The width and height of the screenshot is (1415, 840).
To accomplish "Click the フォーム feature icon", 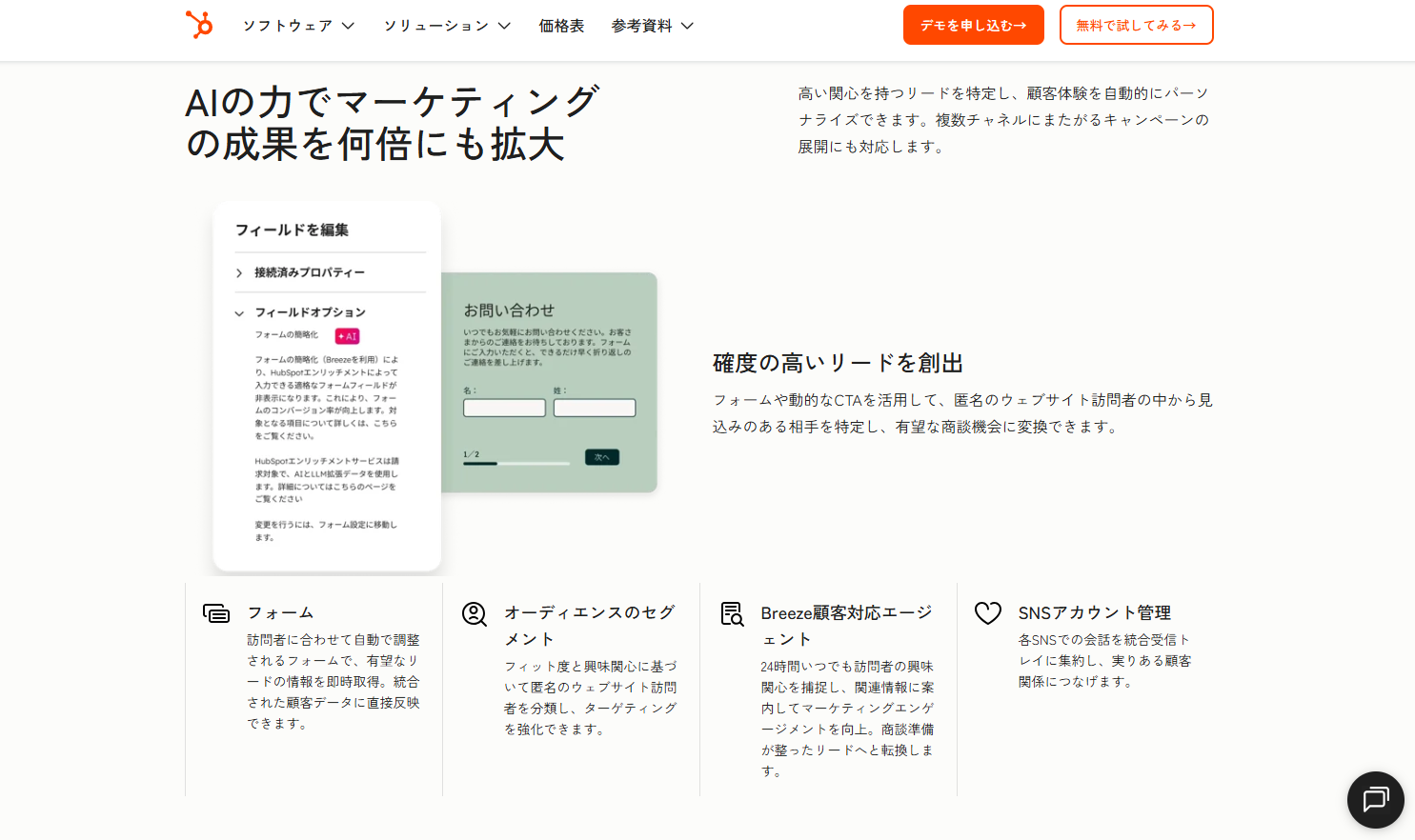I will (x=216, y=613).
